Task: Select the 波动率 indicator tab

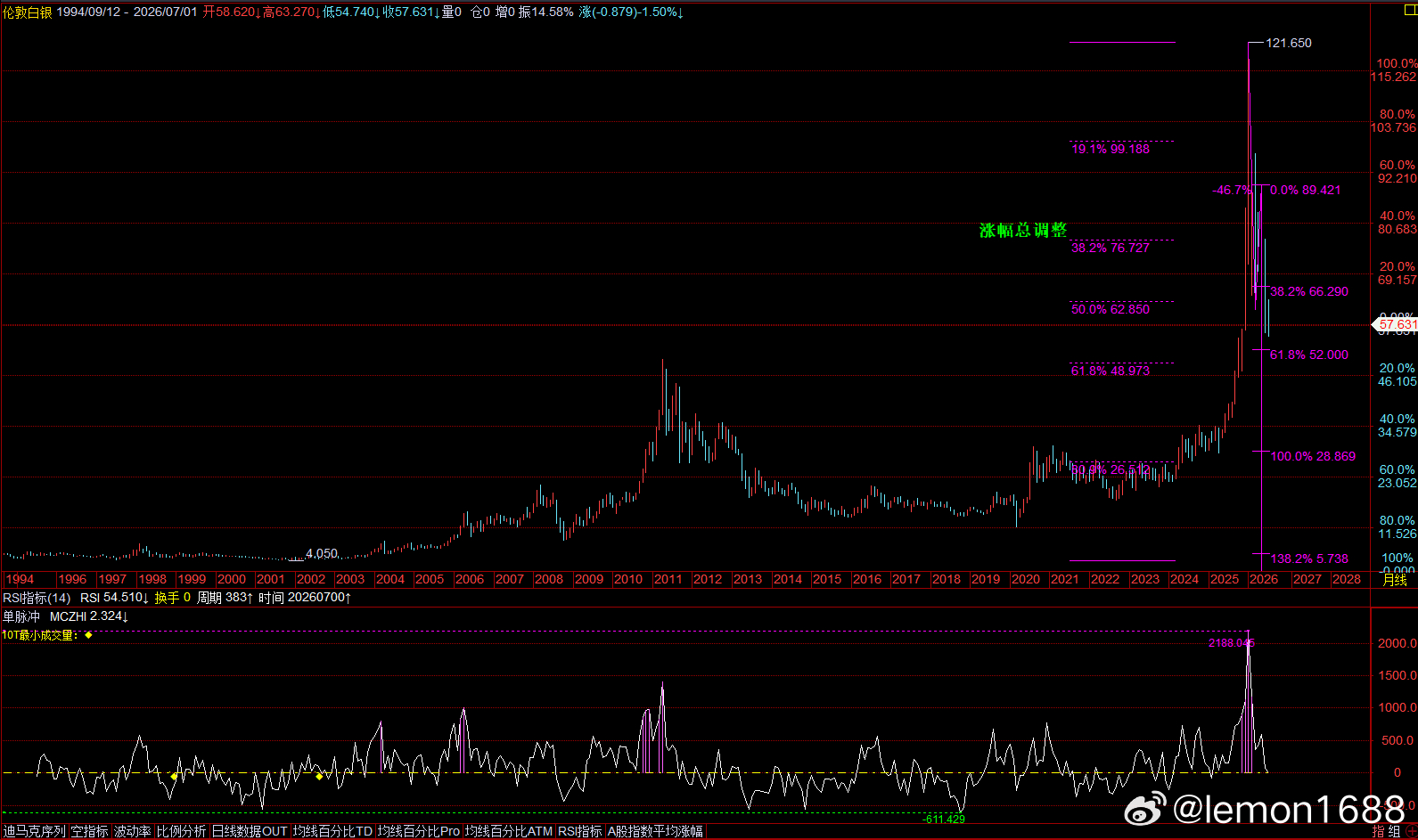Action: point(132,831)
